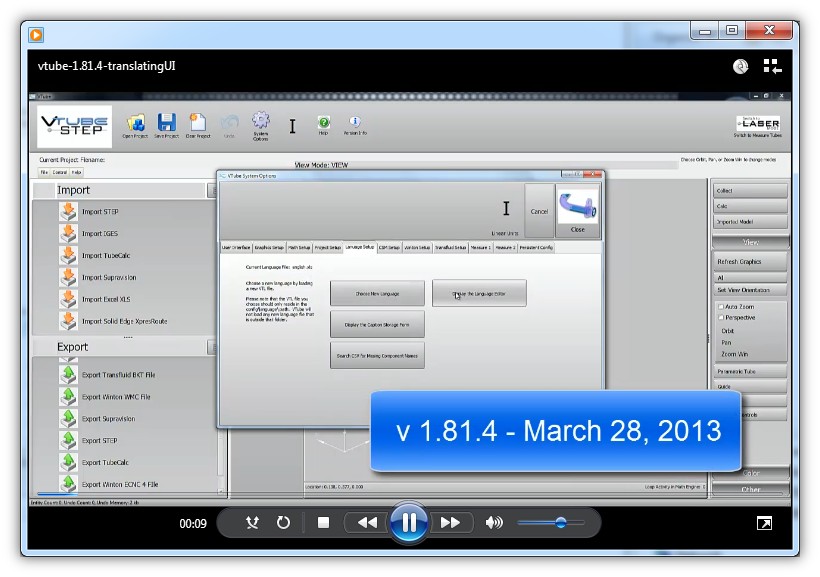Click the Switch to Library icon
Screen dimensions: 820x577
pyautogui.click(x=771, y=67)
